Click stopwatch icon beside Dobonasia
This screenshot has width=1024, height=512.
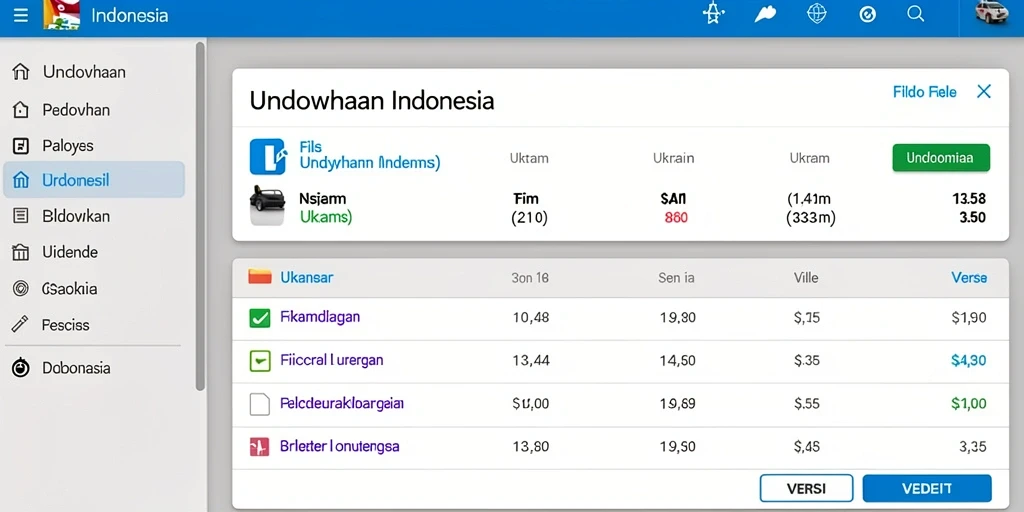21,368
